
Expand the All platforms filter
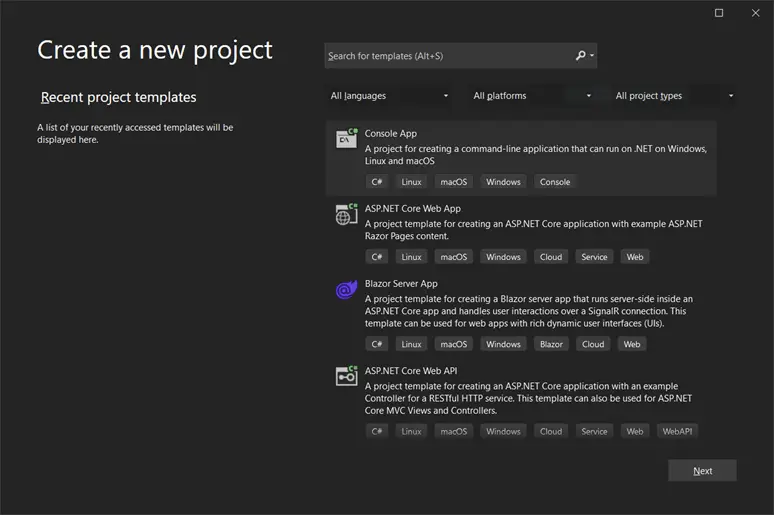532,96
